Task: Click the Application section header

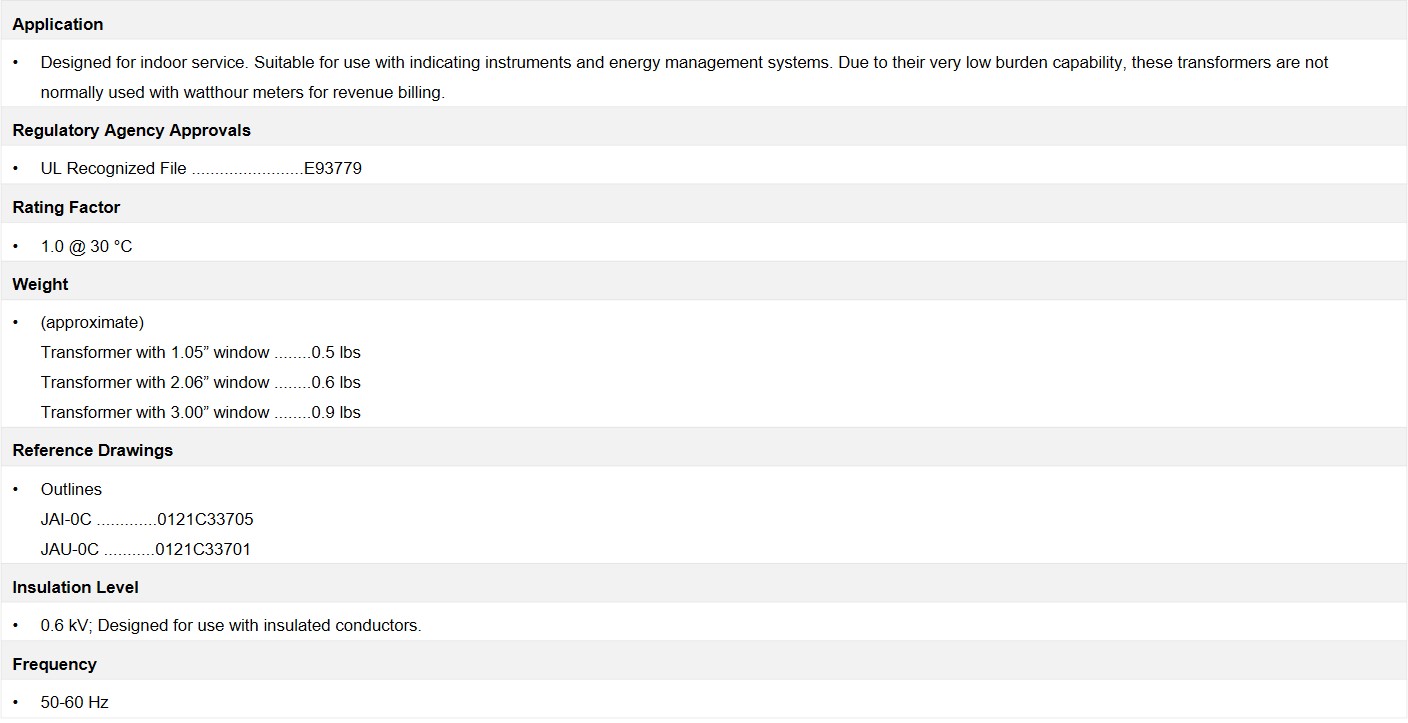Action: tap(58, 24)
